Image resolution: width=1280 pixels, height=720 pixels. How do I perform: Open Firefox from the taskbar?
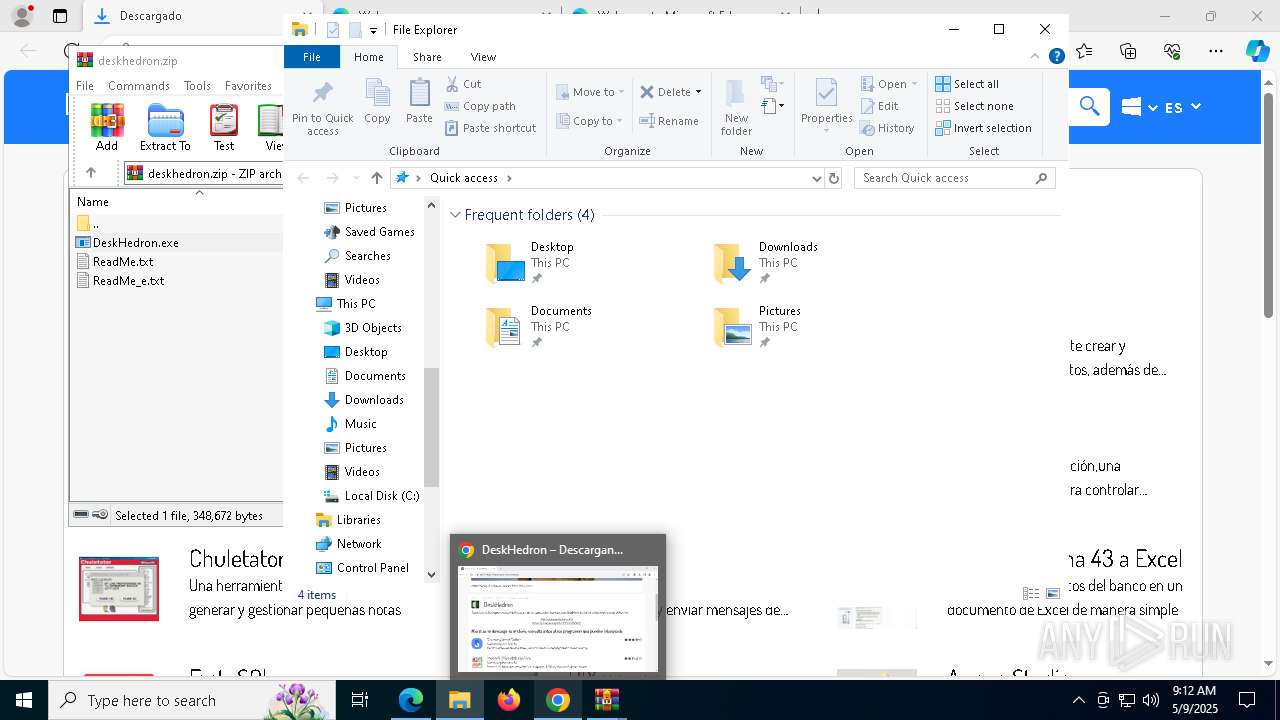tap(509, 700)
